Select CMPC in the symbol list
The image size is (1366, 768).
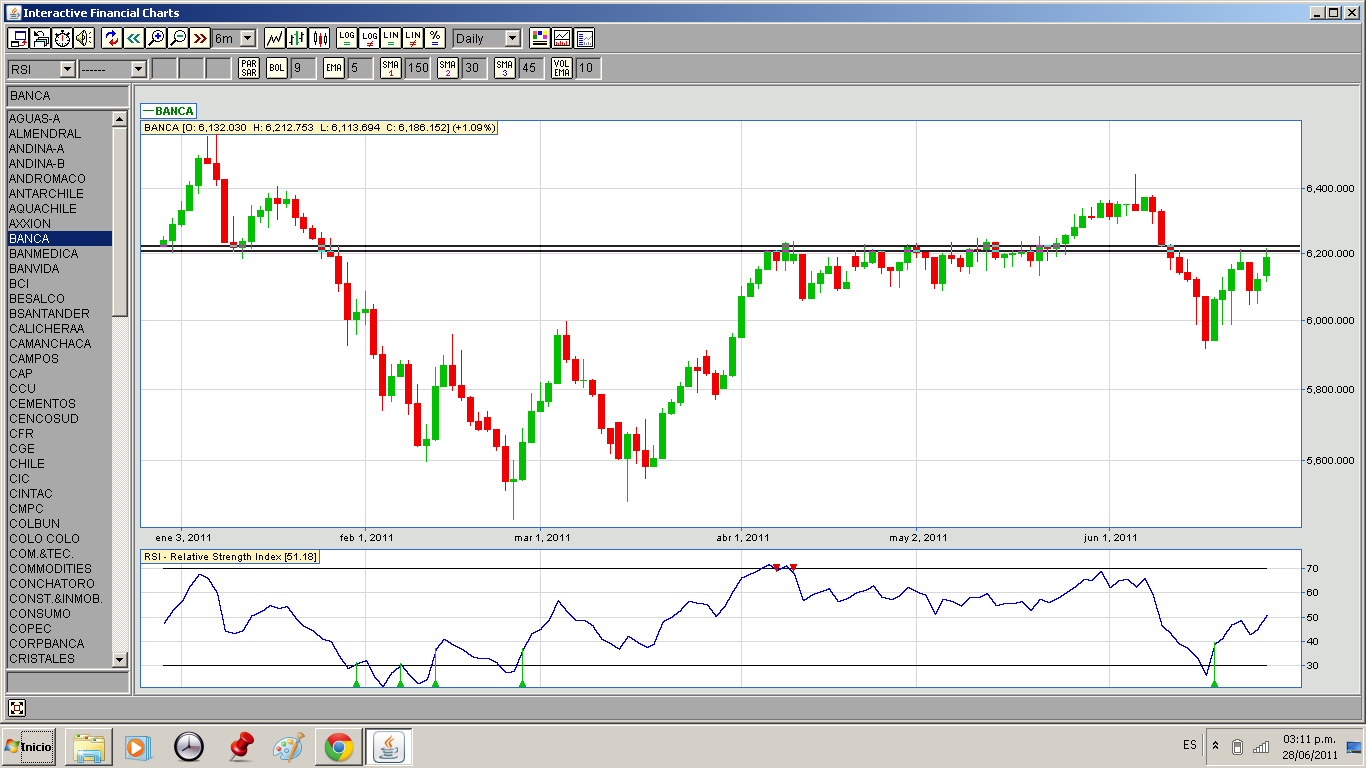pyautogui.click(x=60, y=509)
